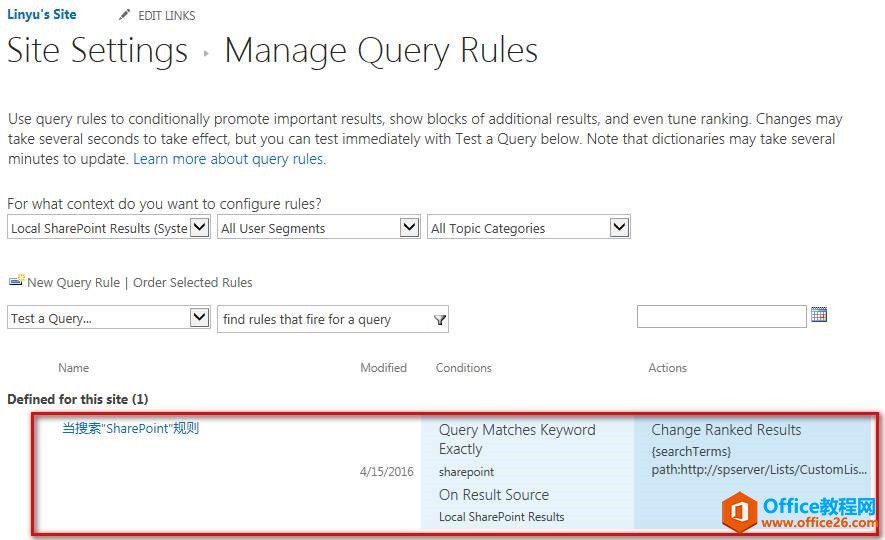Screen dimensions: 885x540
Task: Click the Conditions column header
Action: (x=463, y=368)
